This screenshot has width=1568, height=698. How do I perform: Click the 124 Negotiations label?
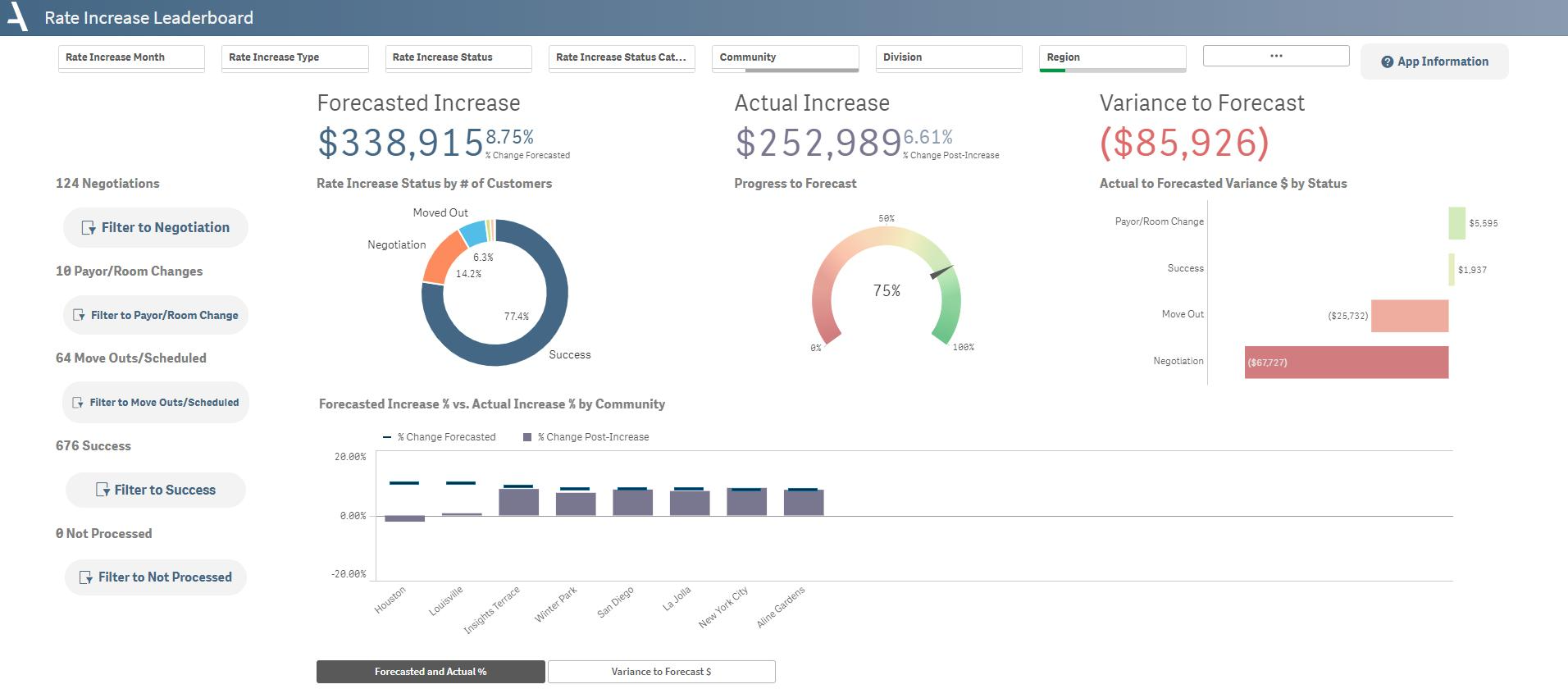(x=107, y=184)
